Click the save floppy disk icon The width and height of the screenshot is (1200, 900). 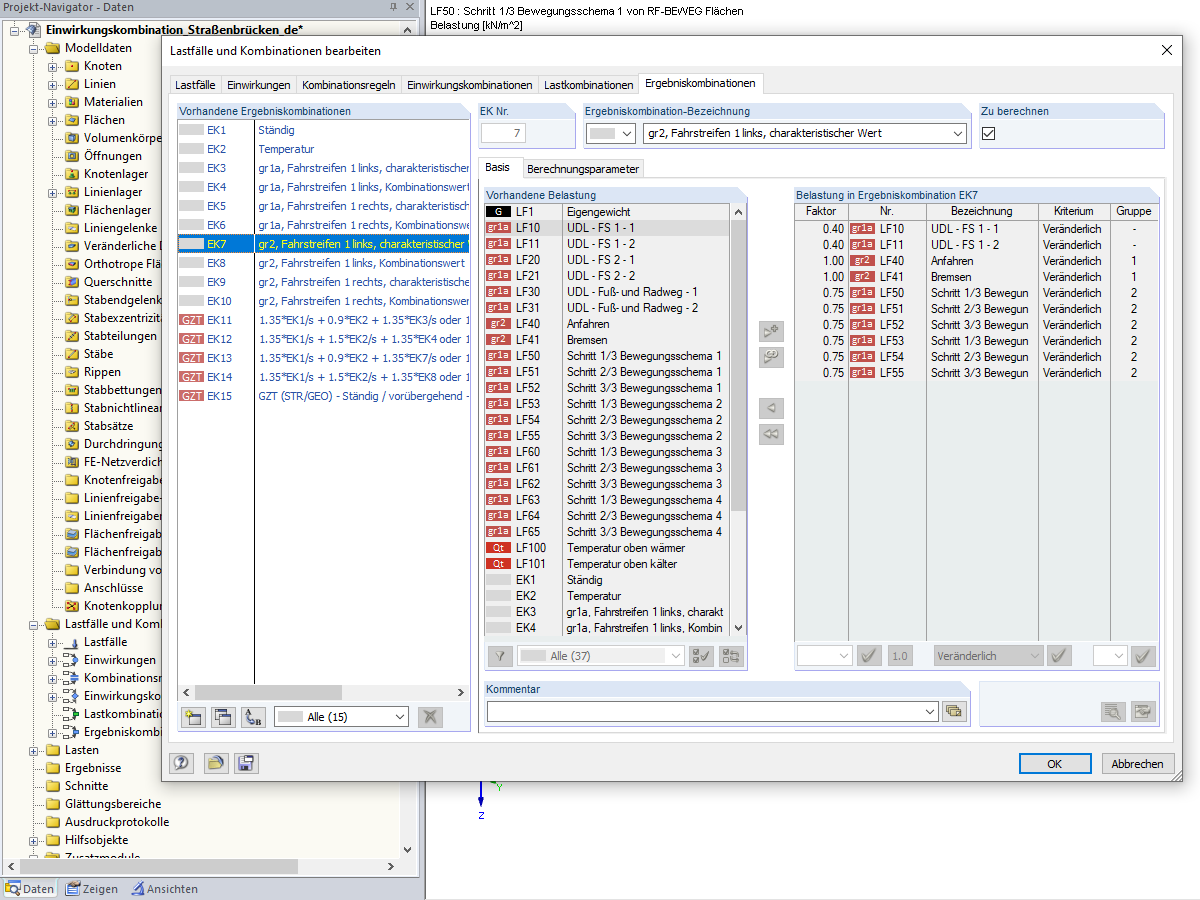pos(246,763)
